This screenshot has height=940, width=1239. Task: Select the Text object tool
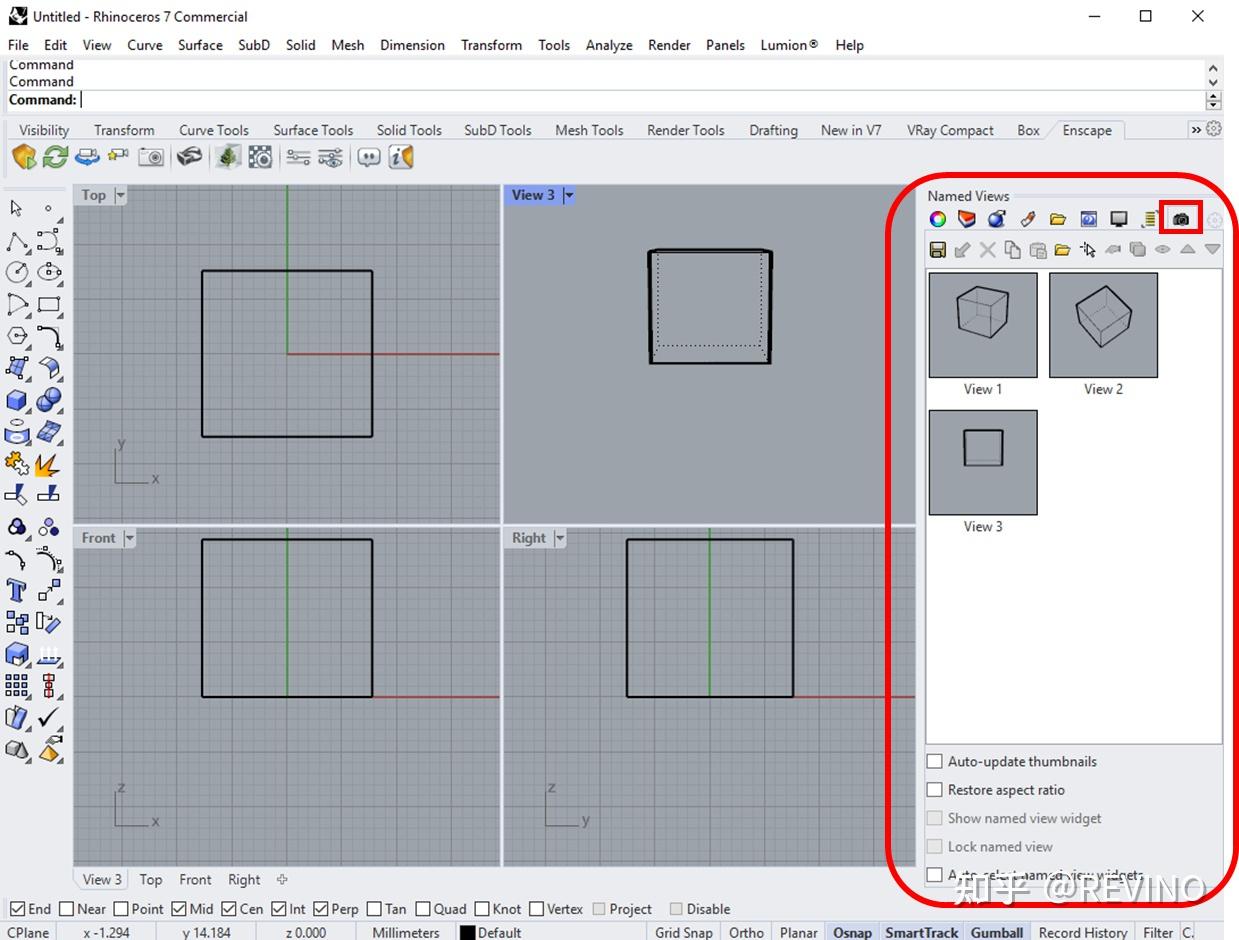tap(17, 589)
